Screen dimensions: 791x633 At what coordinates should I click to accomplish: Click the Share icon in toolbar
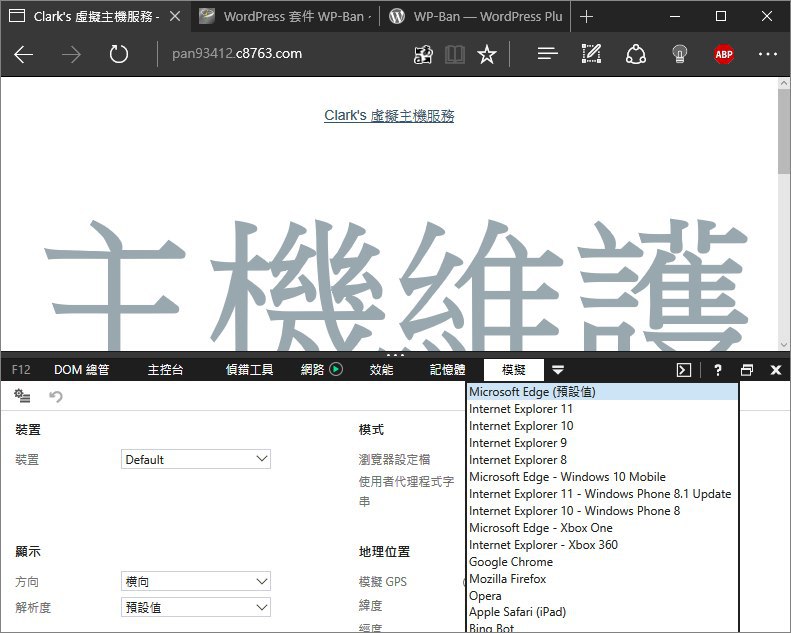click(x=636, y=54)
